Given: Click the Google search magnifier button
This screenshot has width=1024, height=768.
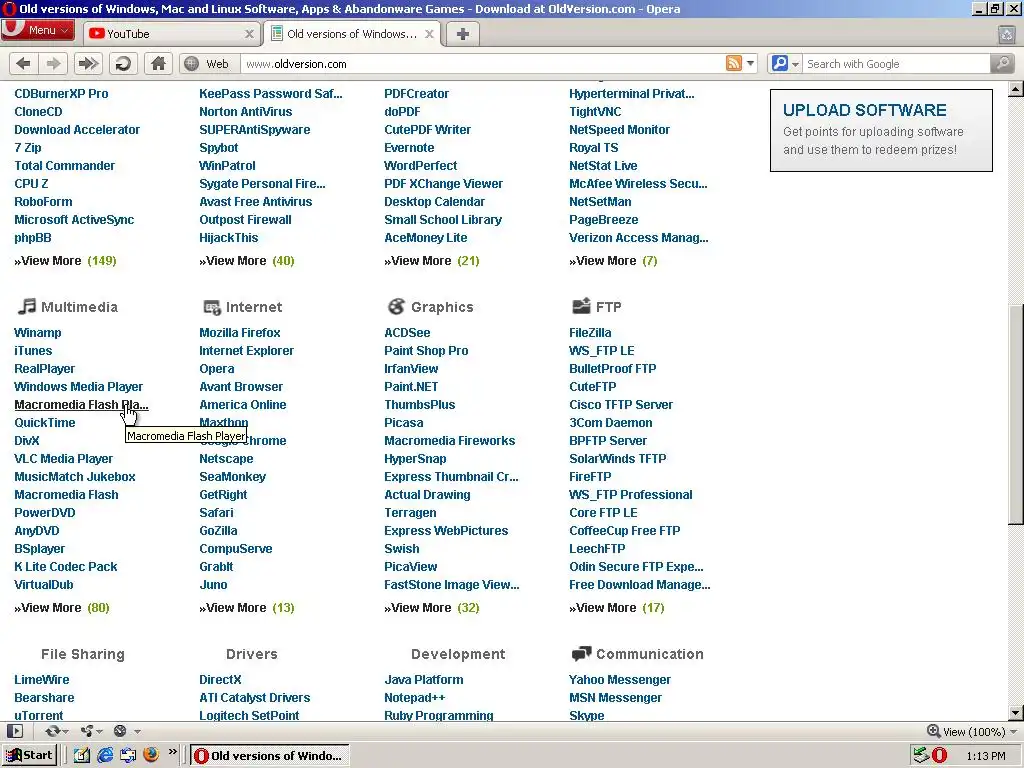Looking at the screenshot, I should point(1002,63).
